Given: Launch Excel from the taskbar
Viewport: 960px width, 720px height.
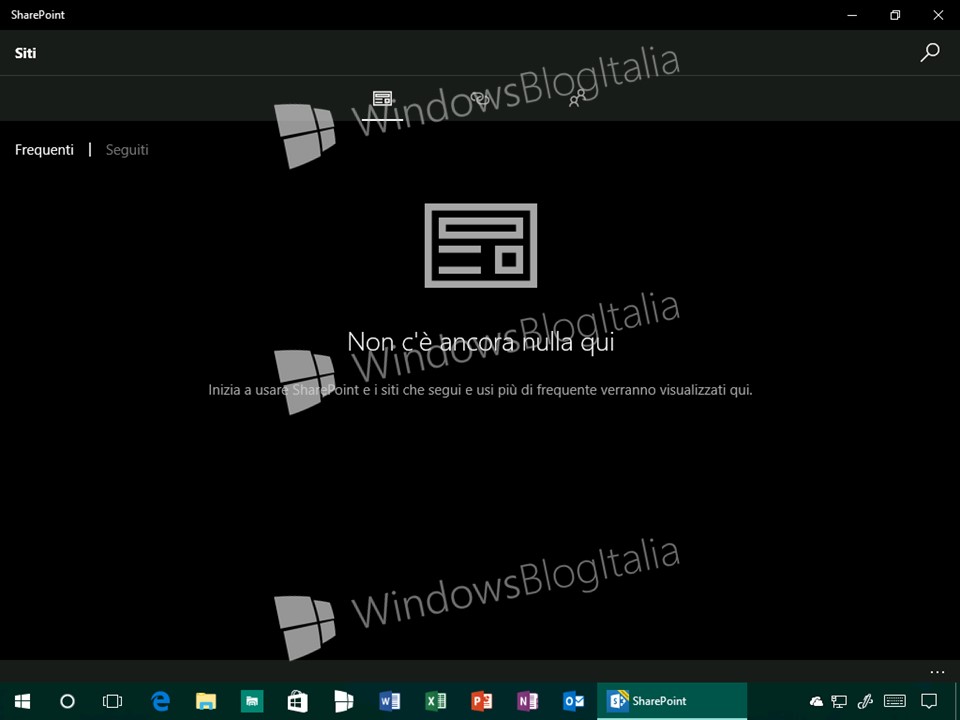Looking at the screenshot, I should pyautogui.click(x=435, y=701).
